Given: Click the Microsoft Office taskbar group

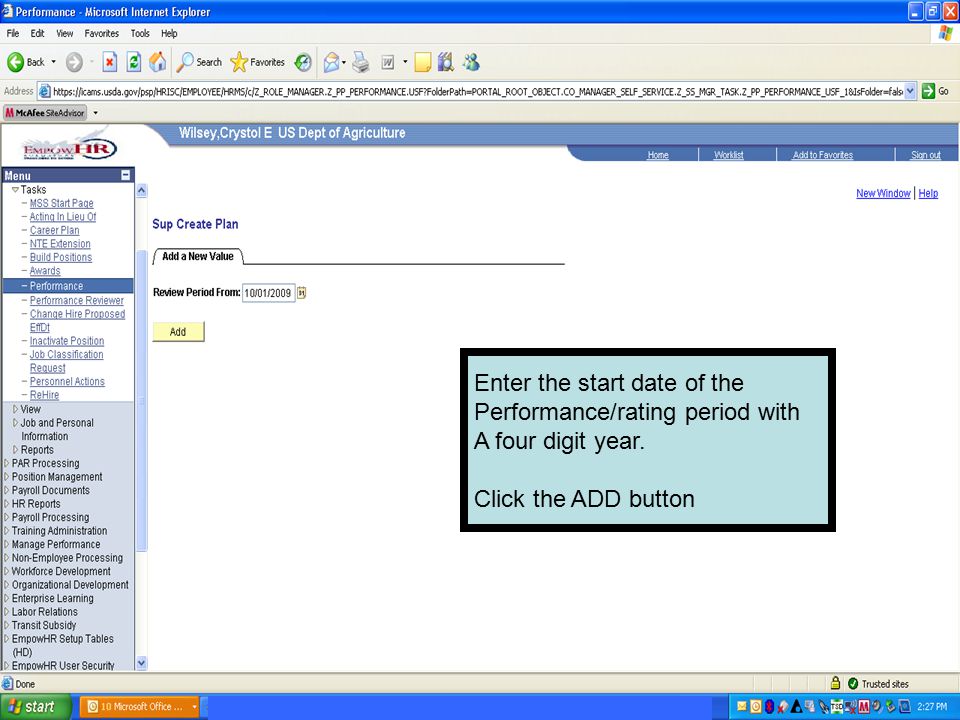Looking at the screenshot, I should 140,707.
